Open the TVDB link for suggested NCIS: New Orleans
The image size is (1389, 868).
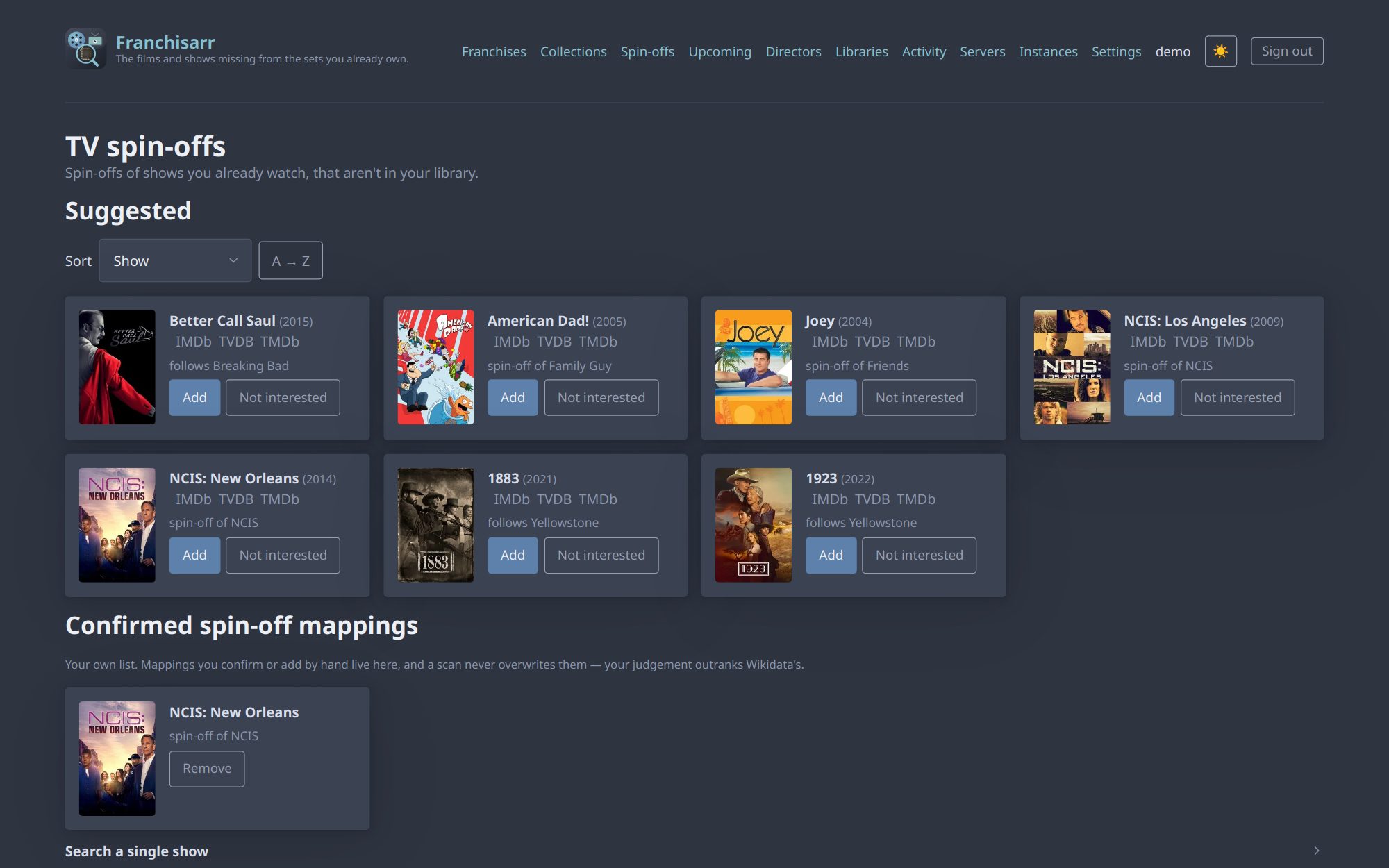(236, 499)
